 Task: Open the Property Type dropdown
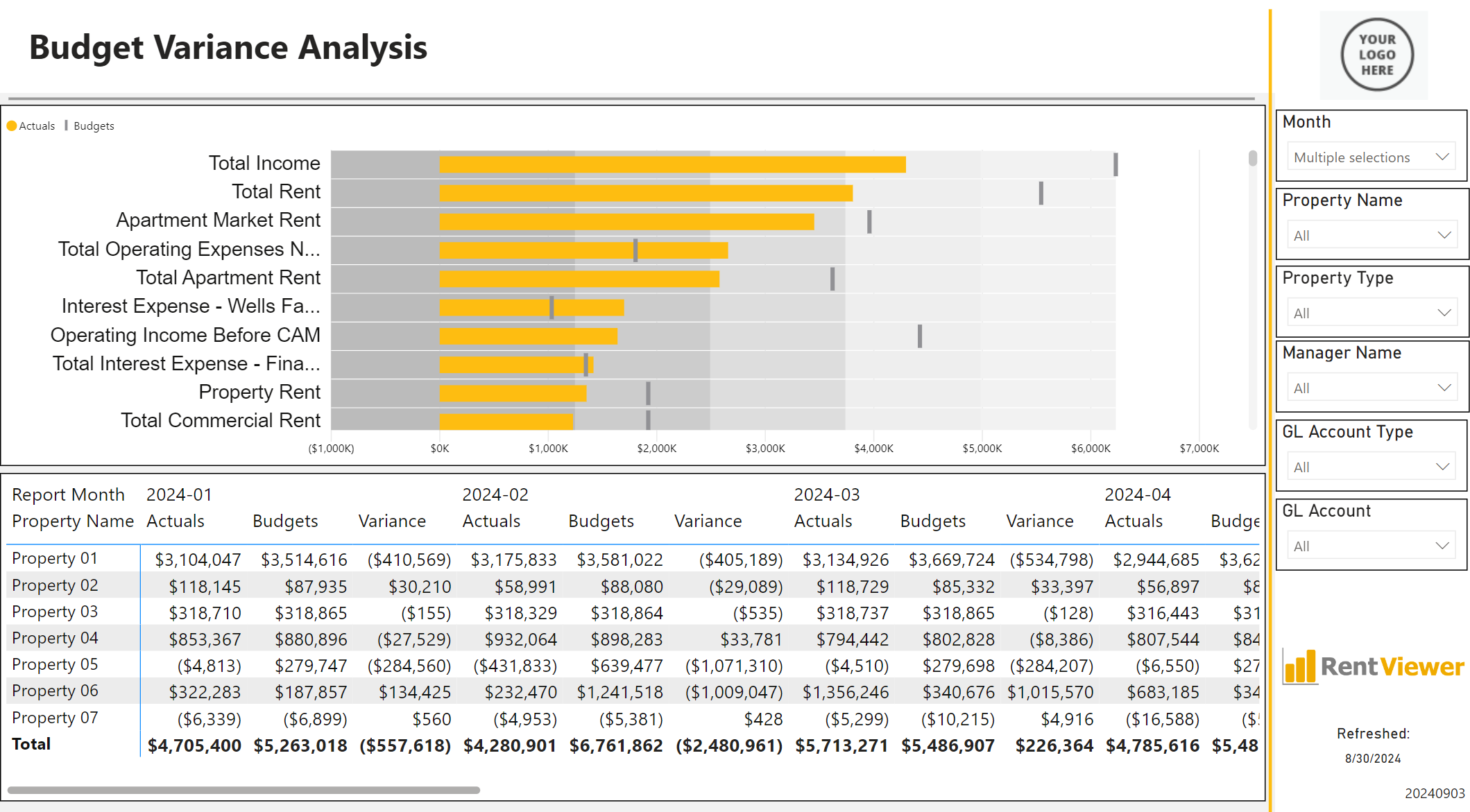[1444, 313]
